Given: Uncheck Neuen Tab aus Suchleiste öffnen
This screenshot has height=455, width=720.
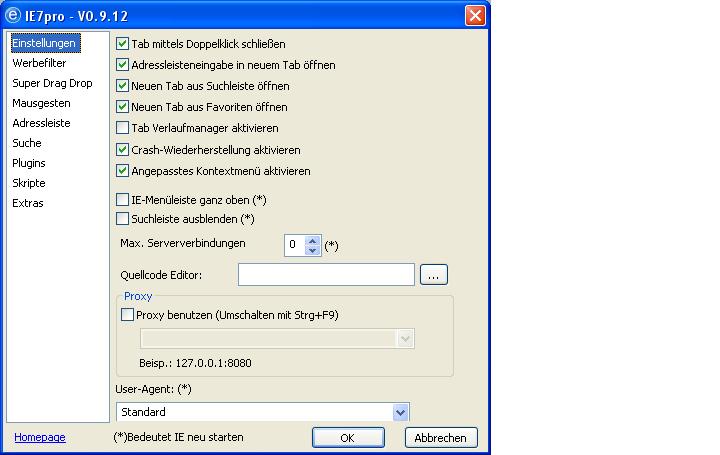Looking at the screenshot, I should tap(122, 86).
